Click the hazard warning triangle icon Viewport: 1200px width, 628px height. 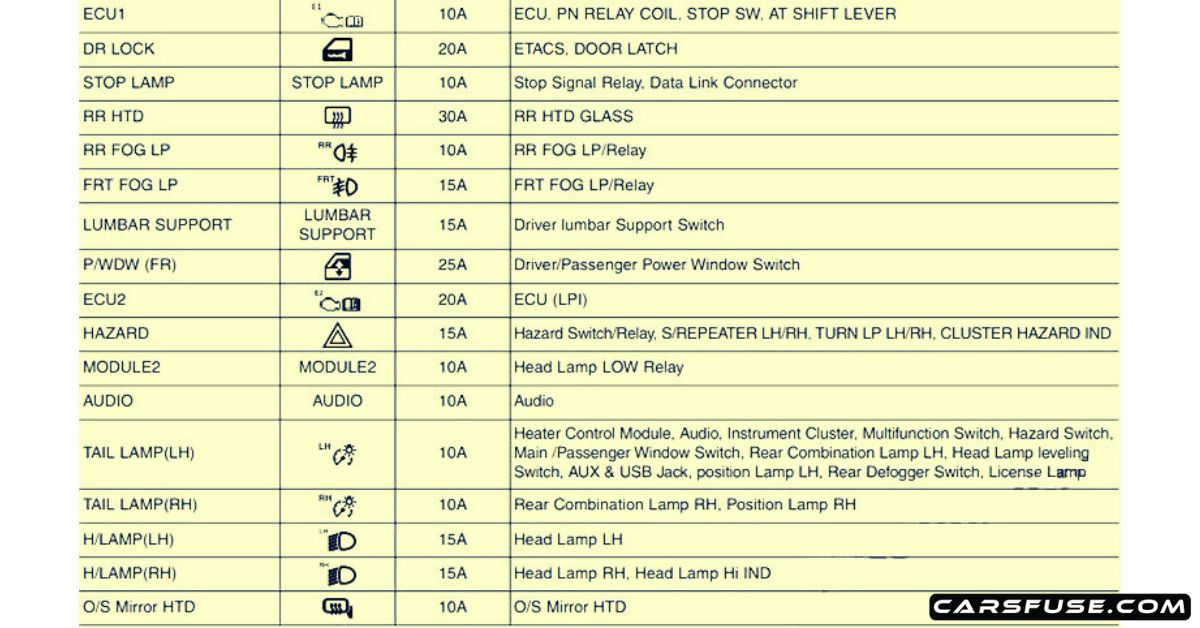click(x=337, y=333)
